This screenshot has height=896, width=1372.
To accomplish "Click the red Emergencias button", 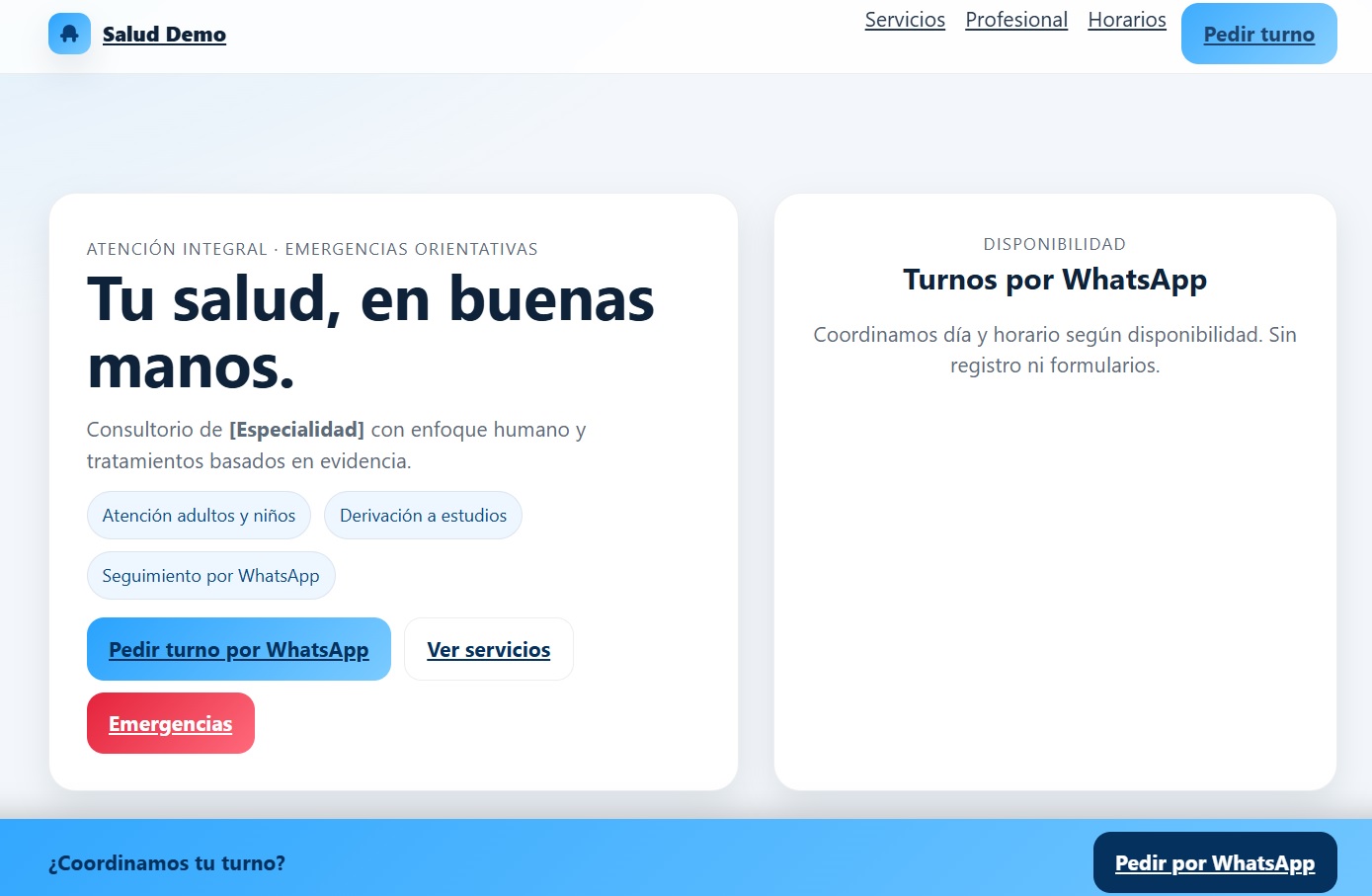I will pyautogui.click(x=170, y=723).
